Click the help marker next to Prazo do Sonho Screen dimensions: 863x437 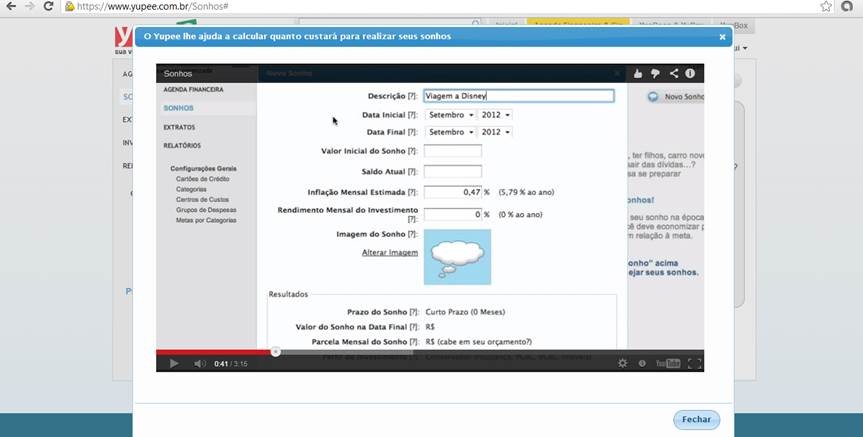[414, 312]
